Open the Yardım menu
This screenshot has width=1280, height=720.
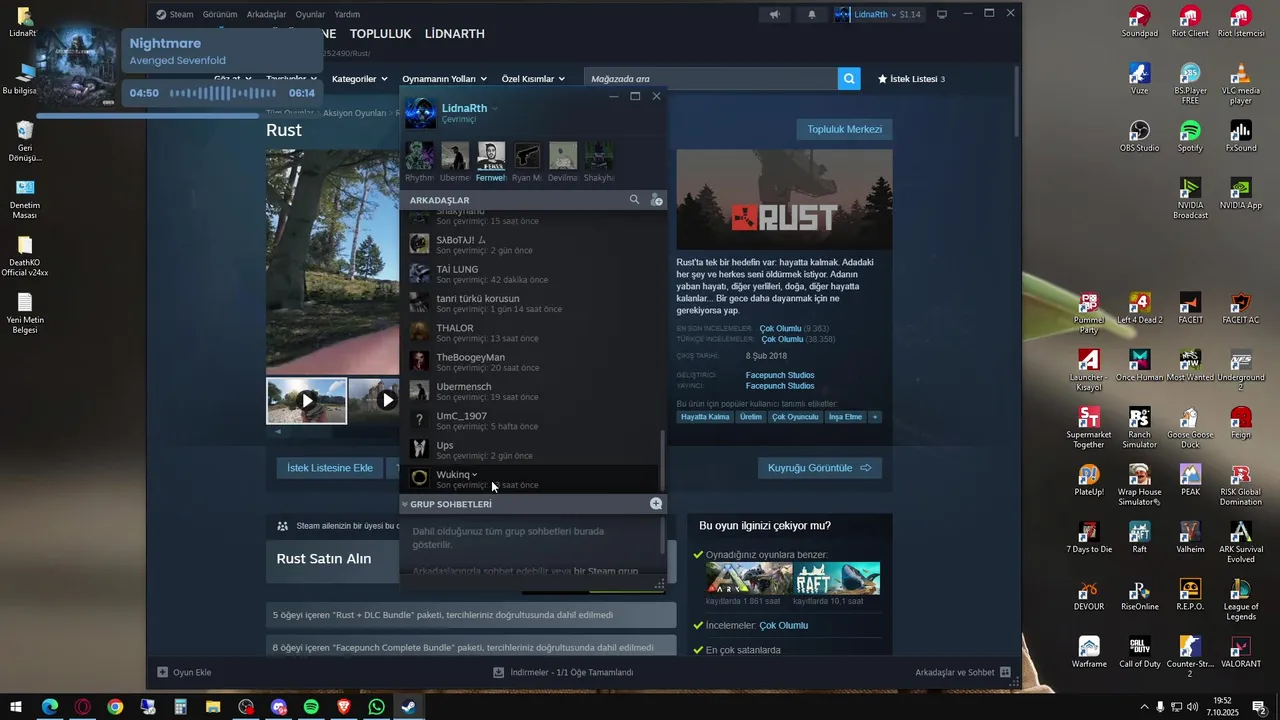347,14
